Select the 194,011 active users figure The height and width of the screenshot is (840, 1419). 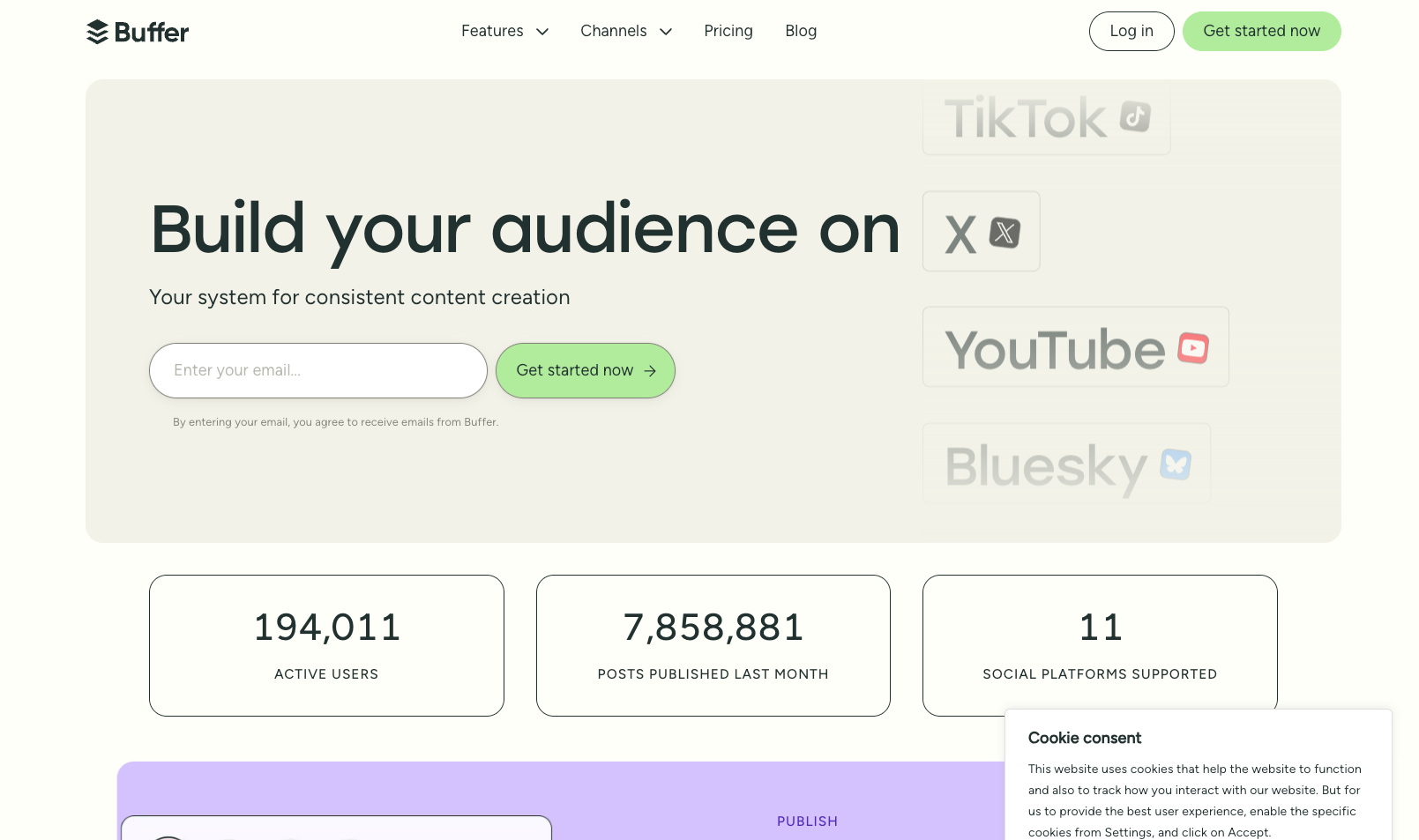pyautogui.click(x=327, y=628)
